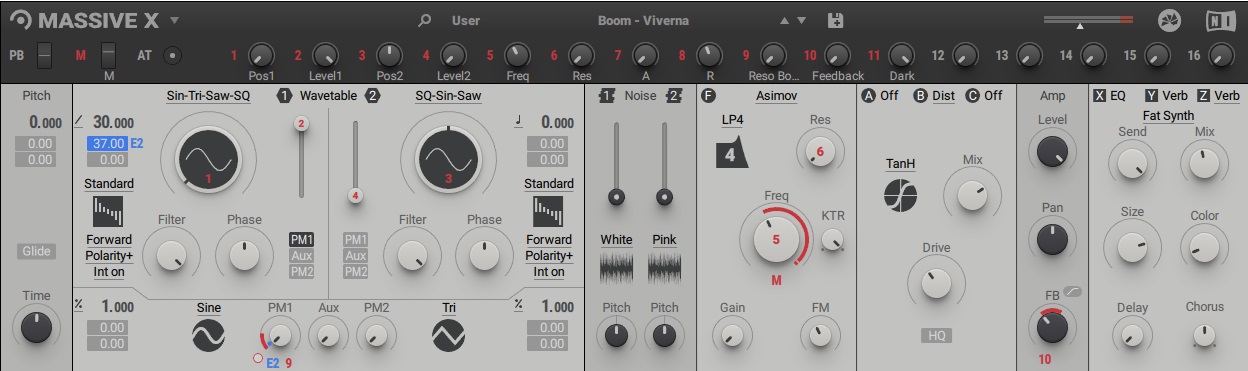The image size is (1248, 371).
Task: Click the Massive X logo icon
Action: pos(20,20)
